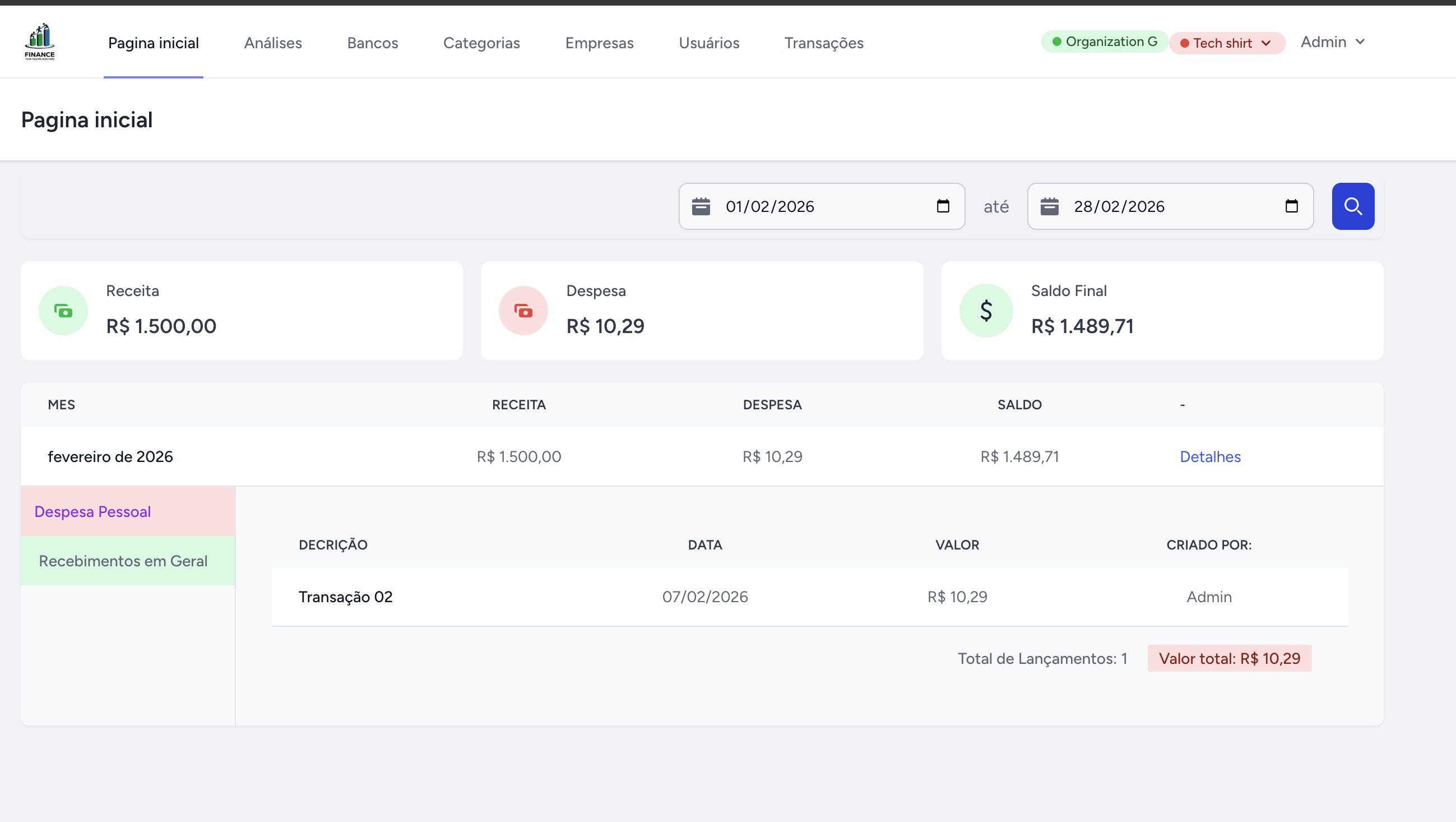Click the RECEITA column header
The image size is (1456, 822).
(519, 405)
